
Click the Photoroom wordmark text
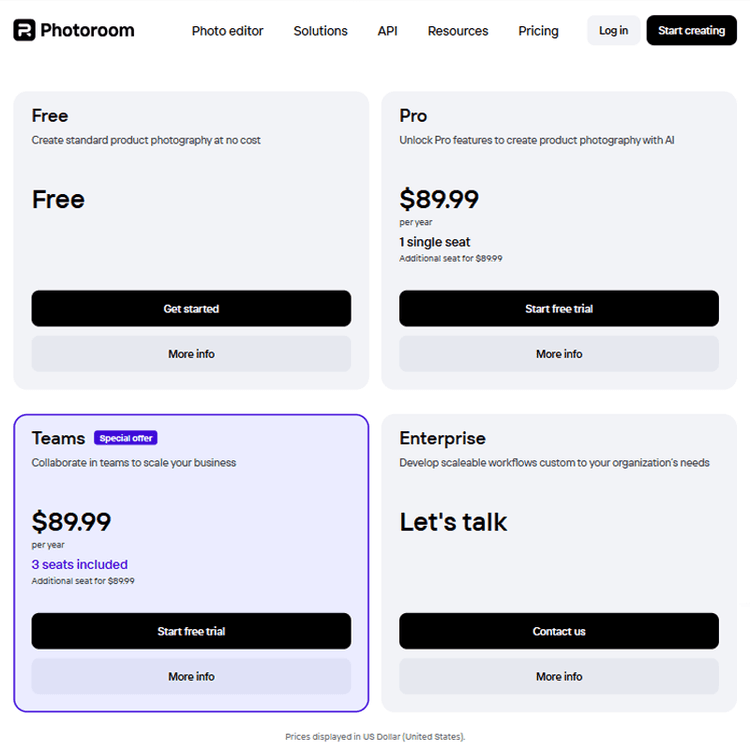point(87,31)
